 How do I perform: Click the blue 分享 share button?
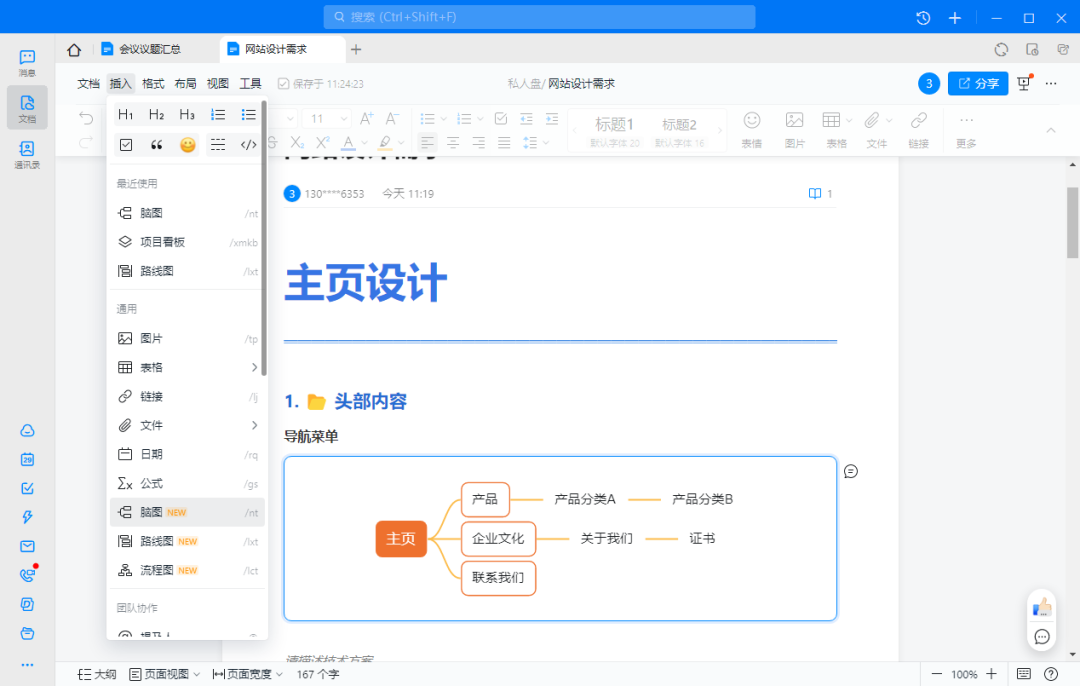pyautogui.click(x=978, y=83)
